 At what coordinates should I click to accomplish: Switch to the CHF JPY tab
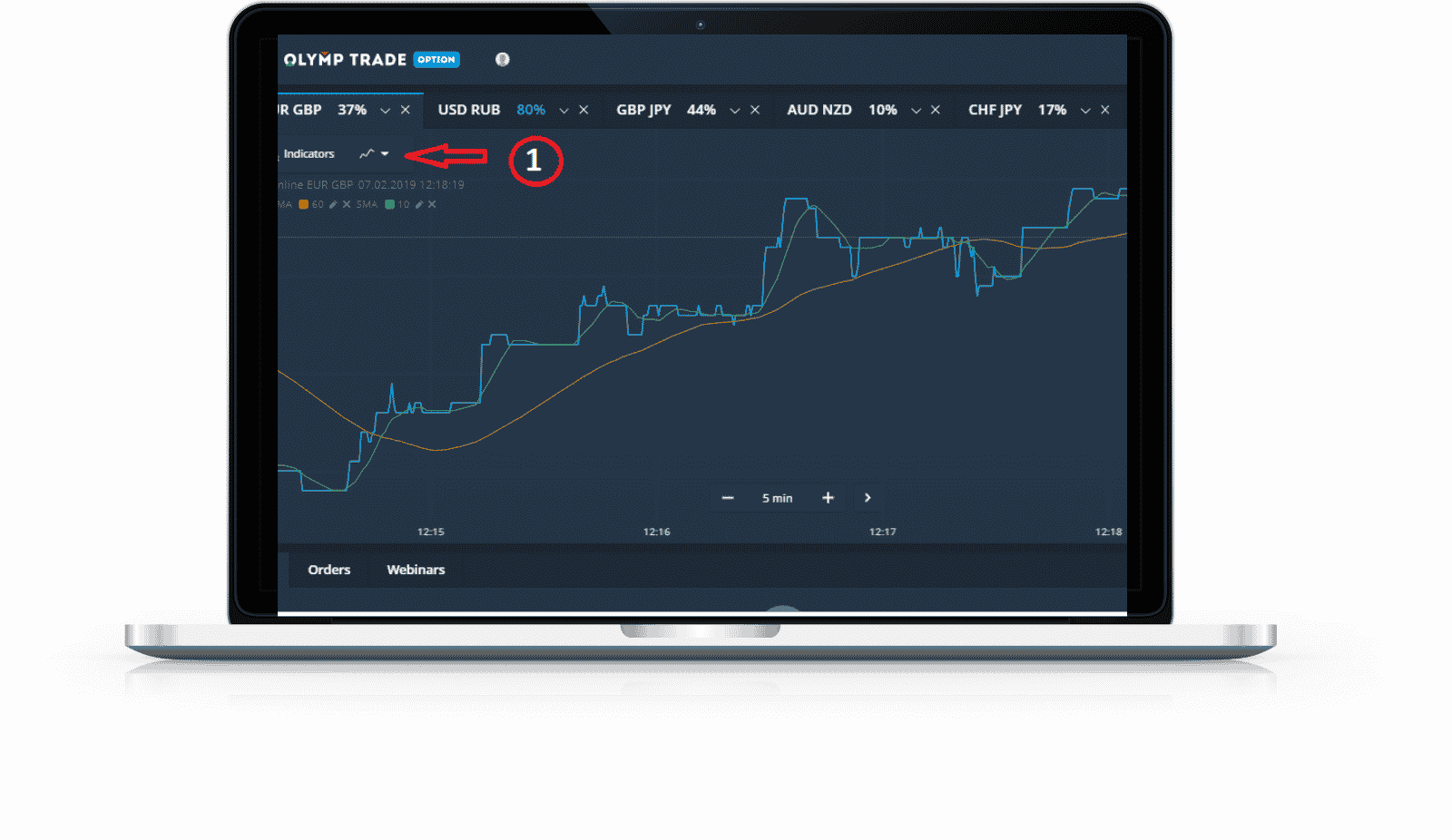pos(995,110)
